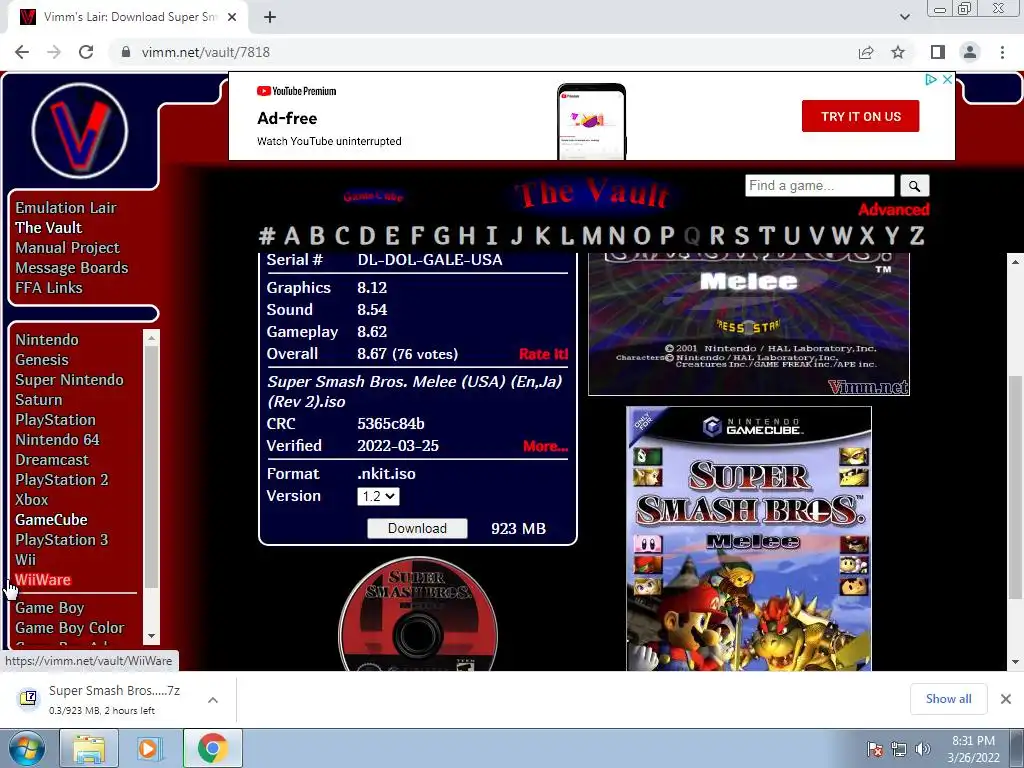The image size is (1024, 768).
Task: Click the network tray icon
Action: (899, 749)
